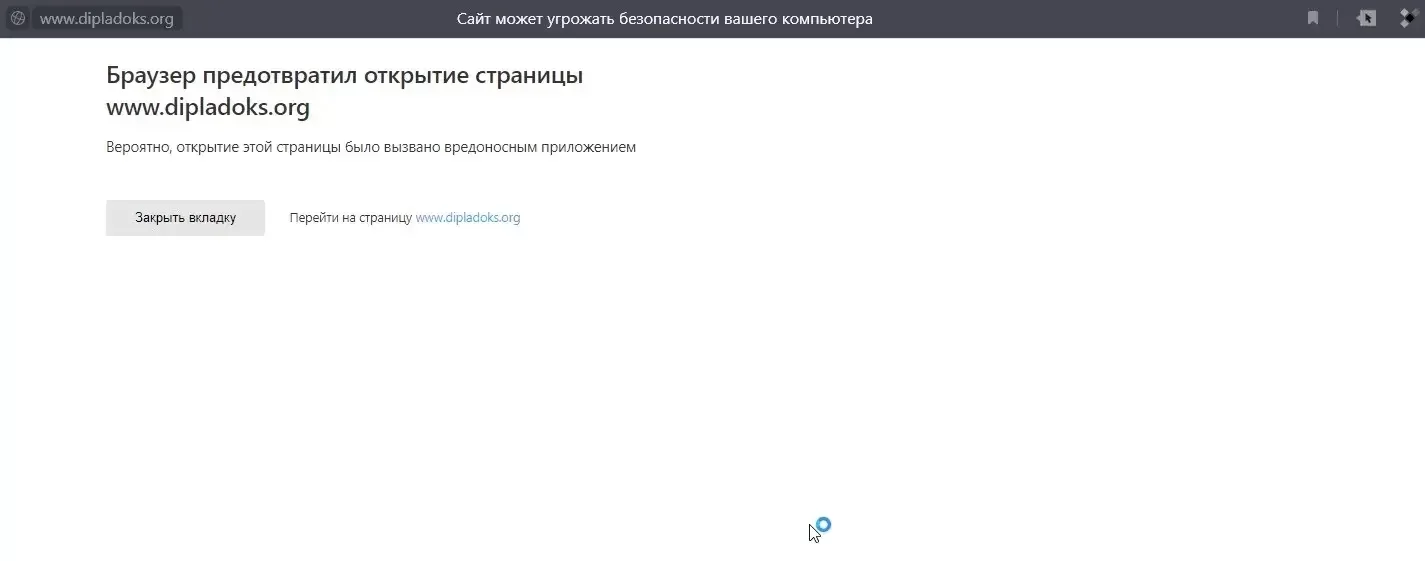This screenshot has width=1425, height=561.
Task: Click the www.dipladoks.org text in the heading
Action: click(208, 108)
